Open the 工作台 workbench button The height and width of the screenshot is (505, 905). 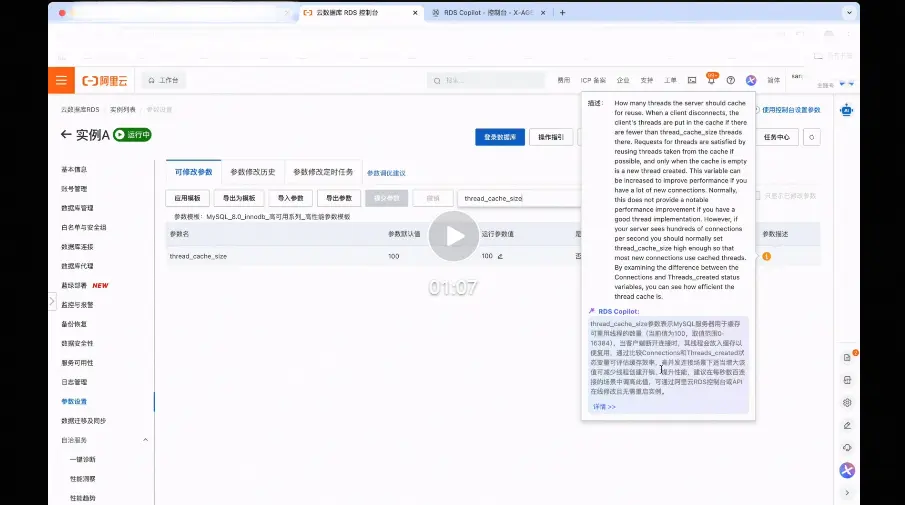163,80
